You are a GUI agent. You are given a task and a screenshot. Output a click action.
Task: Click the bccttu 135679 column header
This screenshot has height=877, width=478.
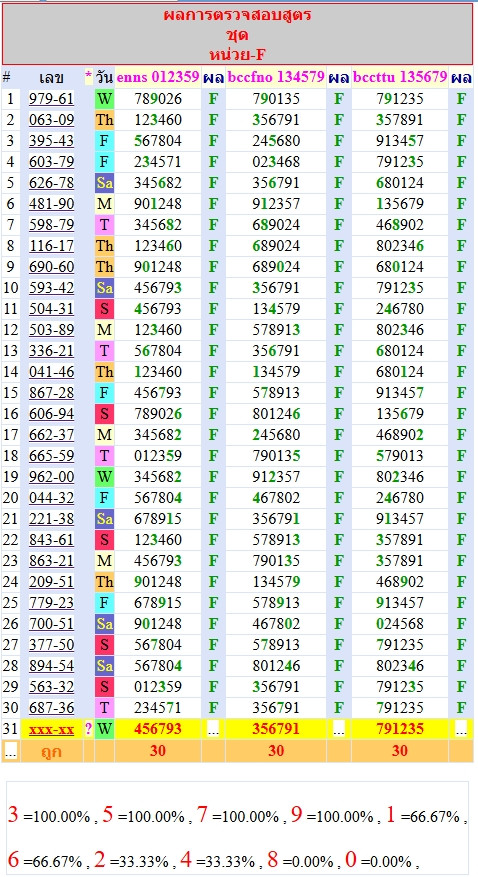tap(400, 77)
